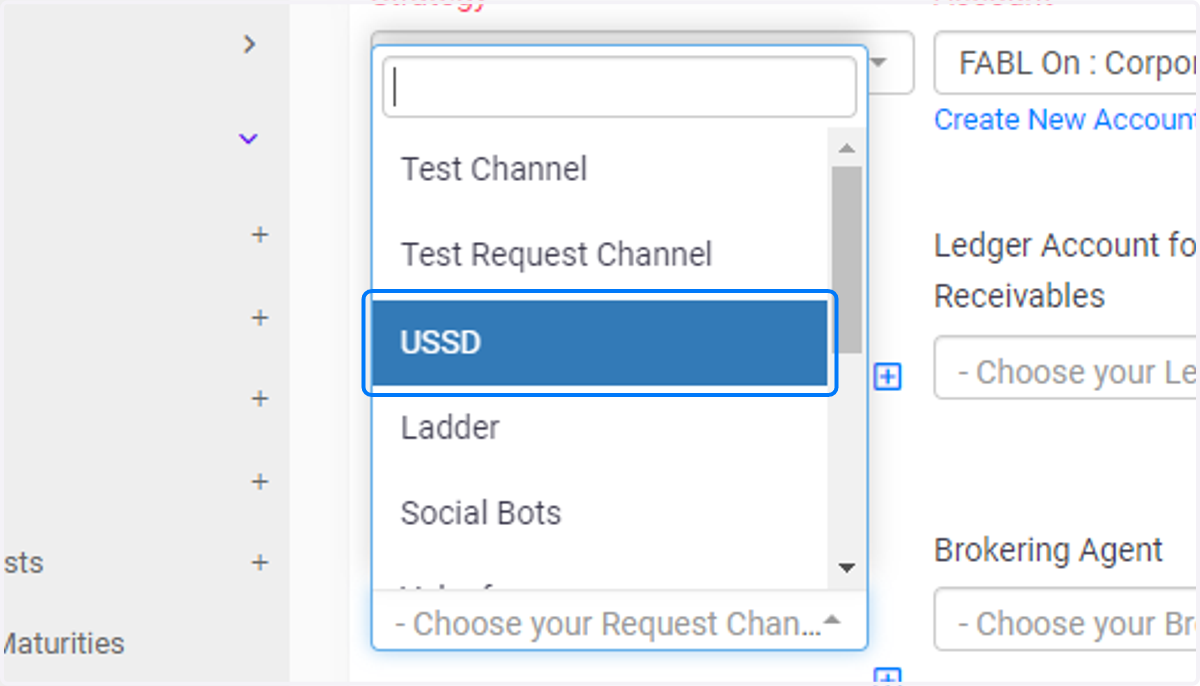Click the blue plus-square icon near USSD row
The width and height of the screenshot is (1200, 686).
pyautogui.click(x=887, y=377)
